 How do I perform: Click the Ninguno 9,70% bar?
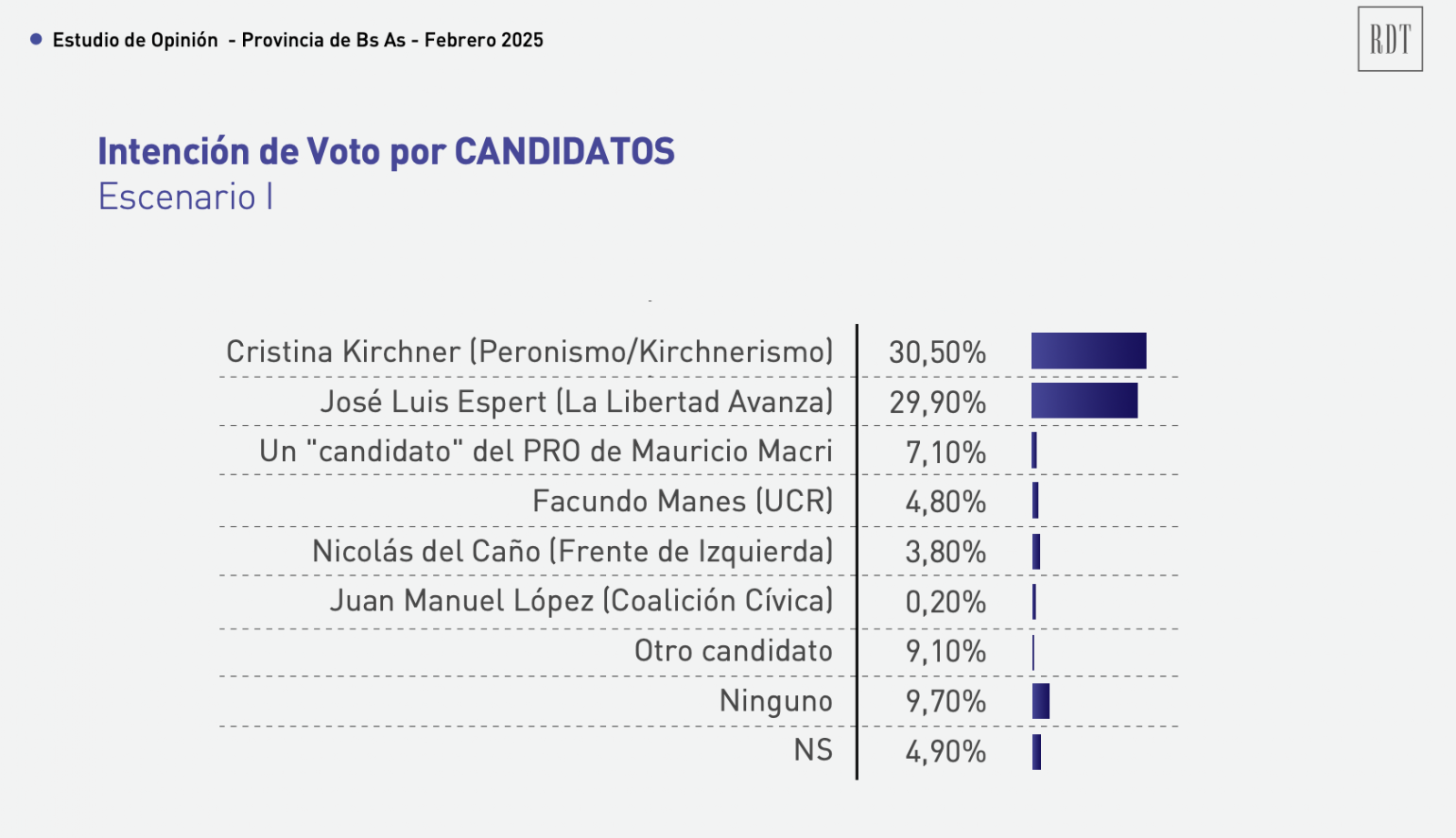pos(1041,702)
